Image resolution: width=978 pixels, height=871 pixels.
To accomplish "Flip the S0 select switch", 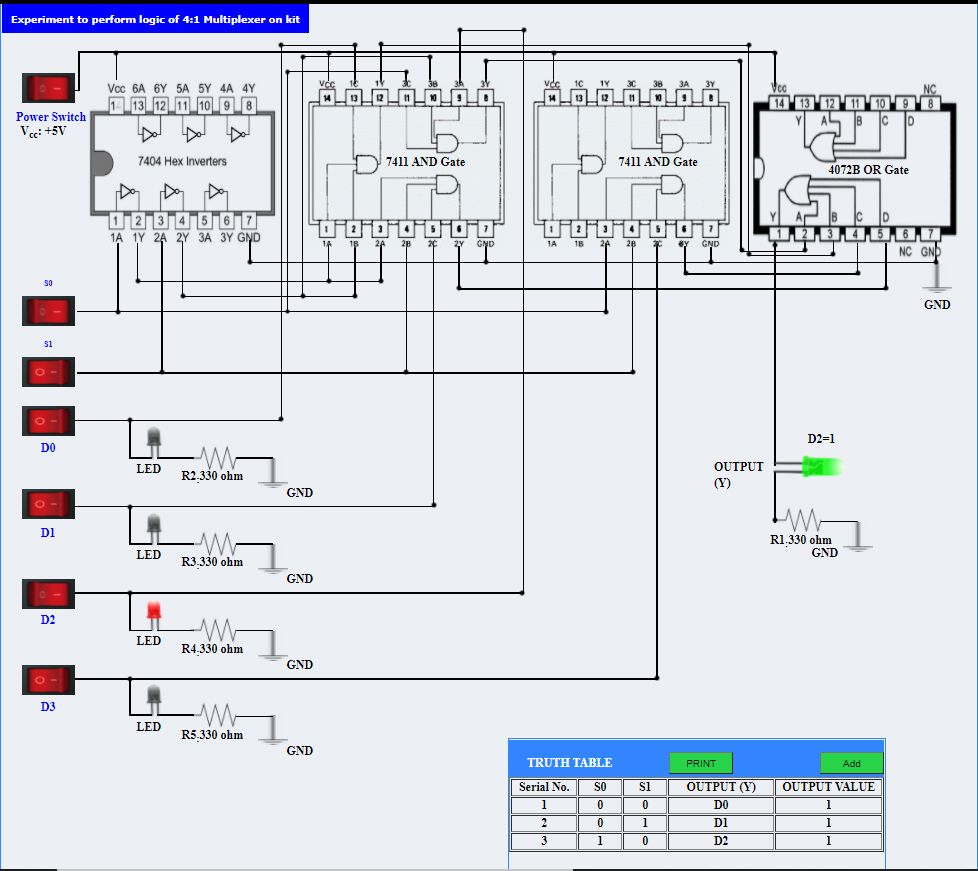I will pyautogui.click(x=47, y=310).
